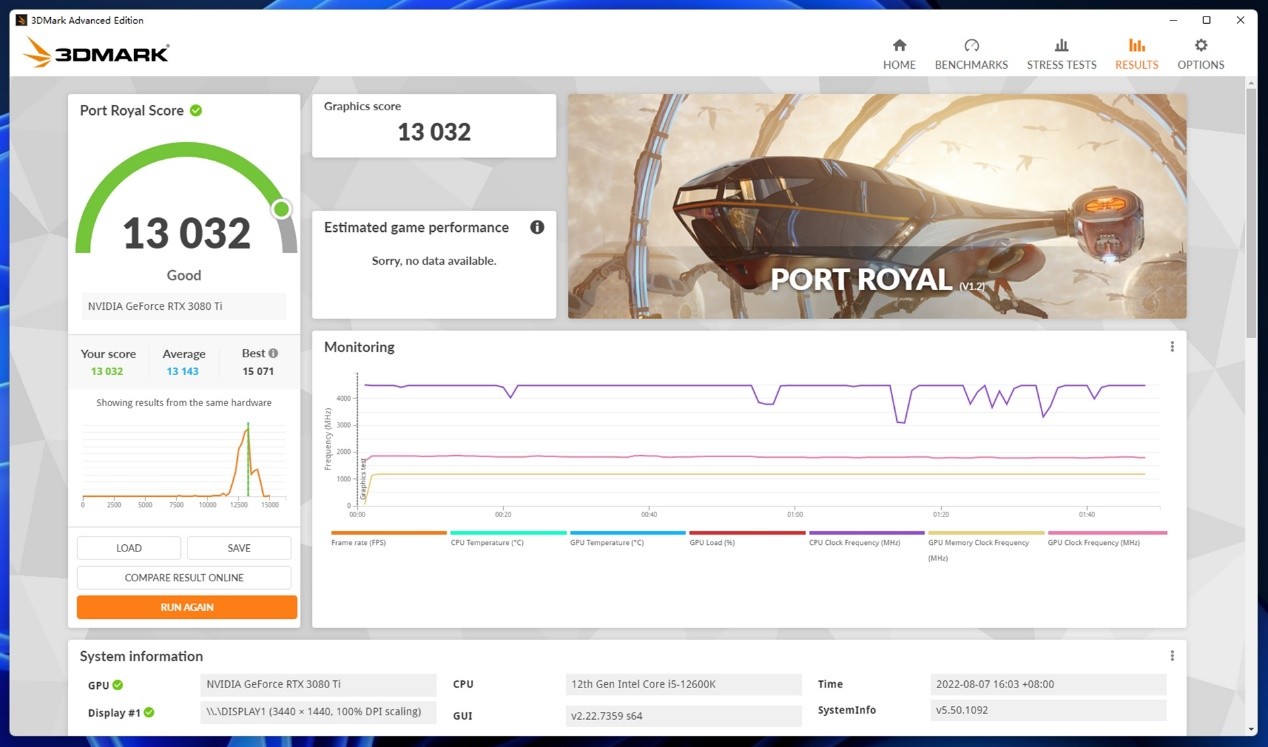Open the System information three-dot menu
Viewport: 1268px width, 747px height.
tap(1172, 656)
